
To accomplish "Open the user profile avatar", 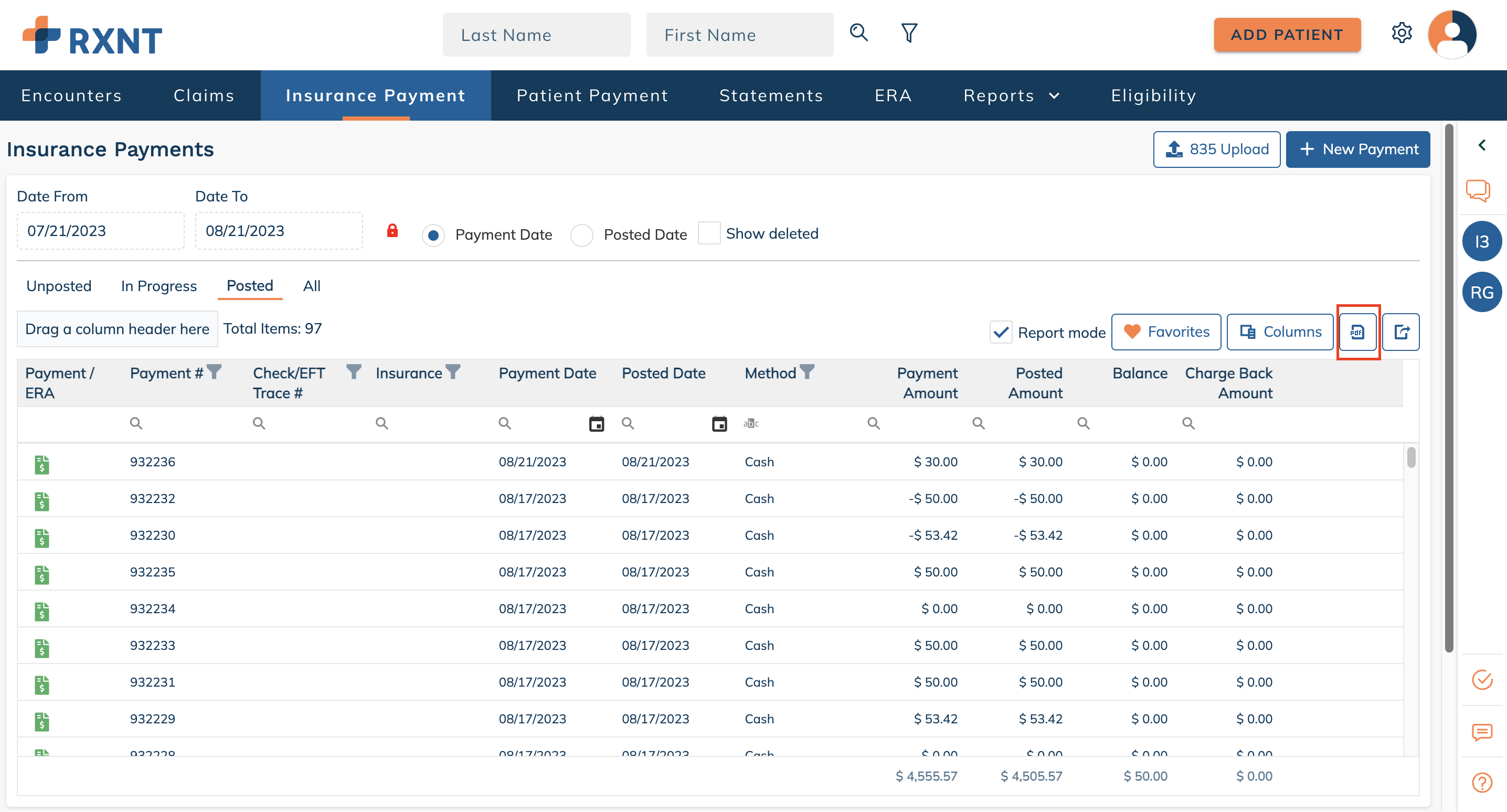I will pos(1452,34).
